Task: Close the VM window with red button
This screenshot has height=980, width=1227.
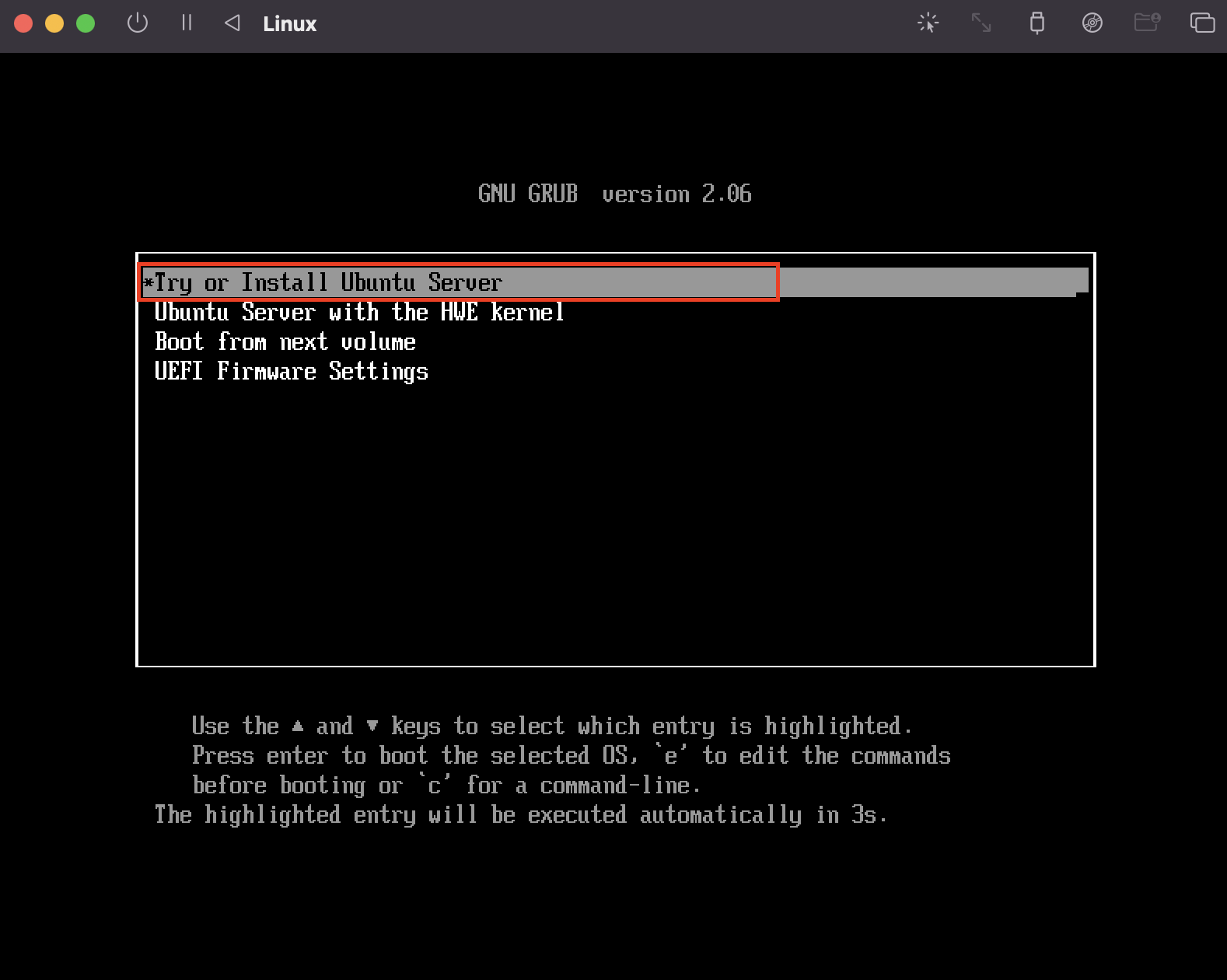Action: click(23, 23)
